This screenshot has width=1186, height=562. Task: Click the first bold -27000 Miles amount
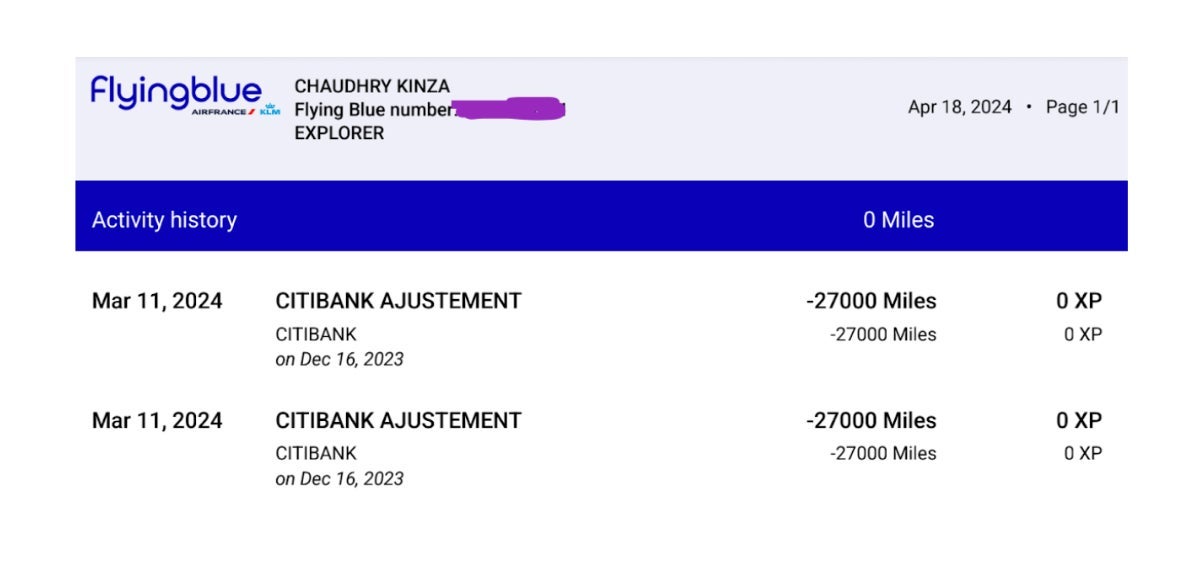click(x=871, y=300)
